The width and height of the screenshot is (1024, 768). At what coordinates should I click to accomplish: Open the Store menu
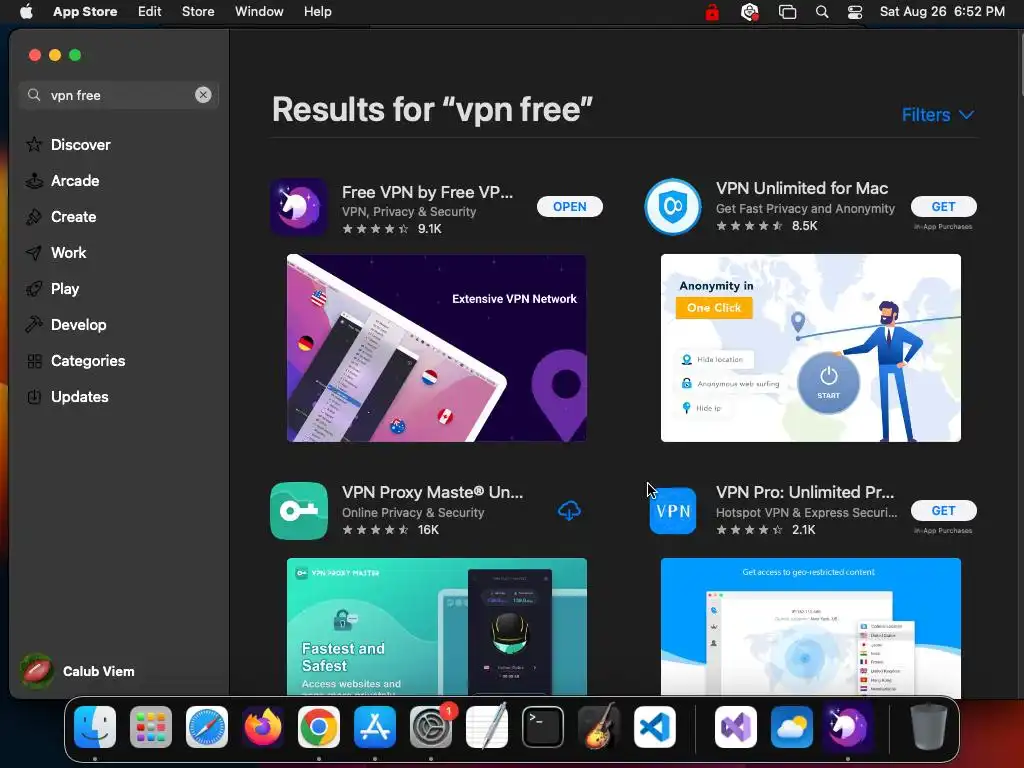point(198,12)
